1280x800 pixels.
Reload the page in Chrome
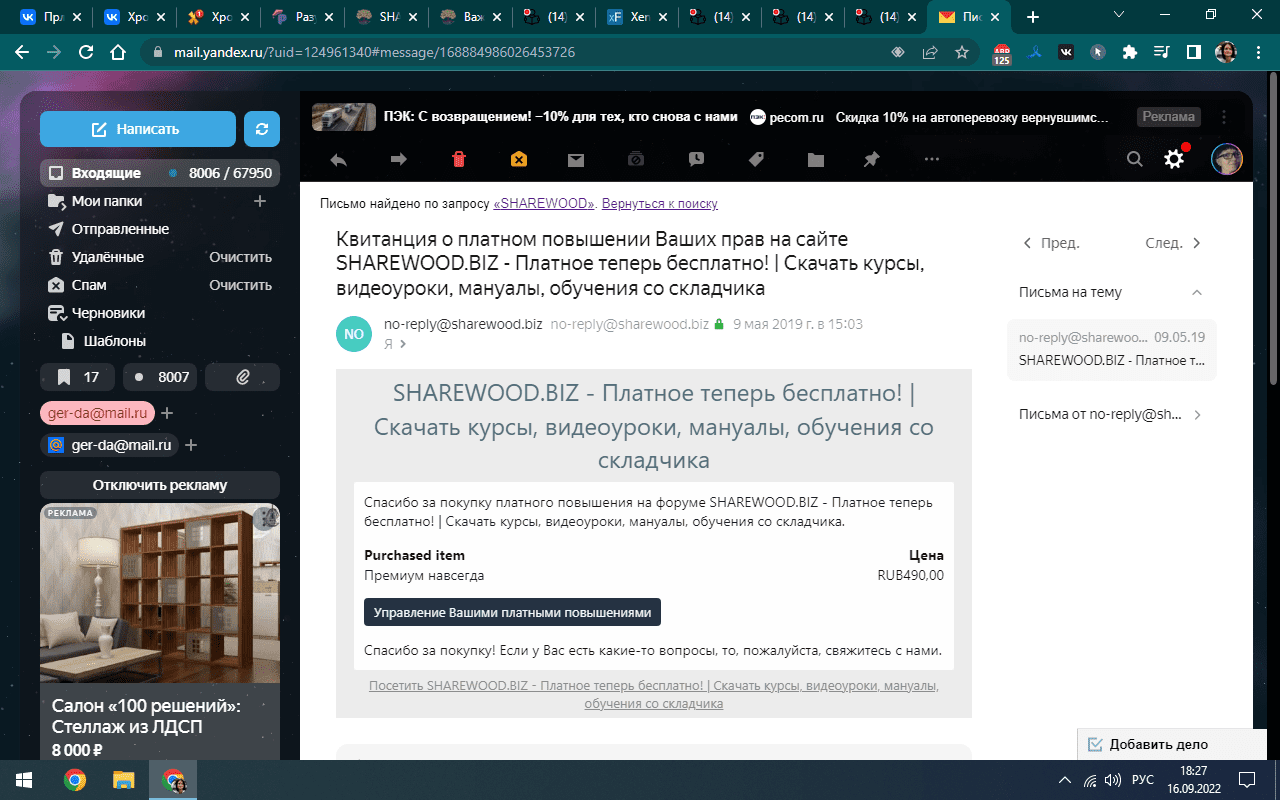(86, 52)
